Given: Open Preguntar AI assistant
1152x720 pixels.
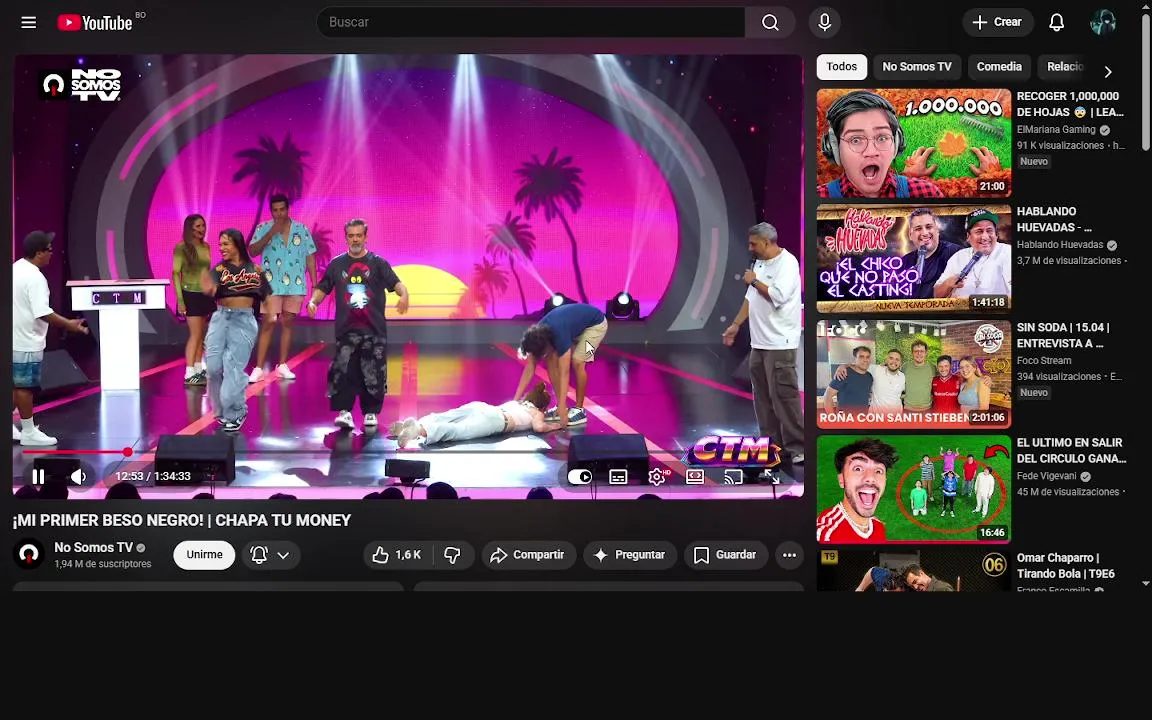Looking at the screenshot, I should pyautogui.click(x=630, y=555).
